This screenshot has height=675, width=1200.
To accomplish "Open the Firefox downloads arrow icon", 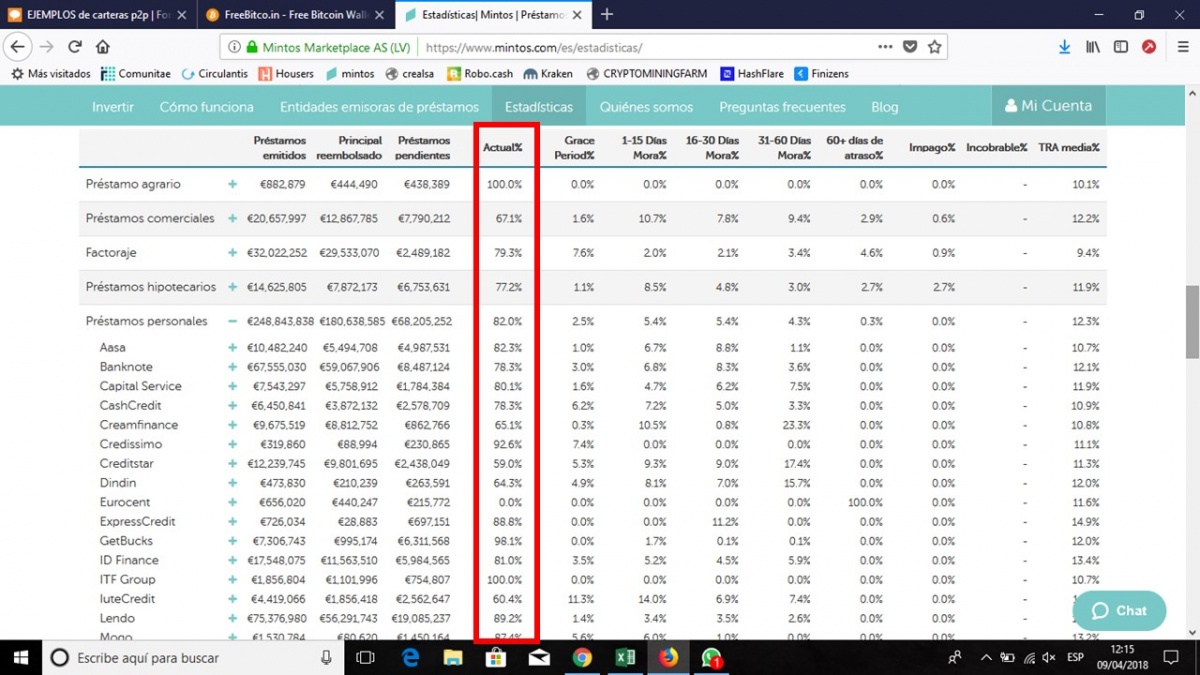I will (x=1064, y=47).
